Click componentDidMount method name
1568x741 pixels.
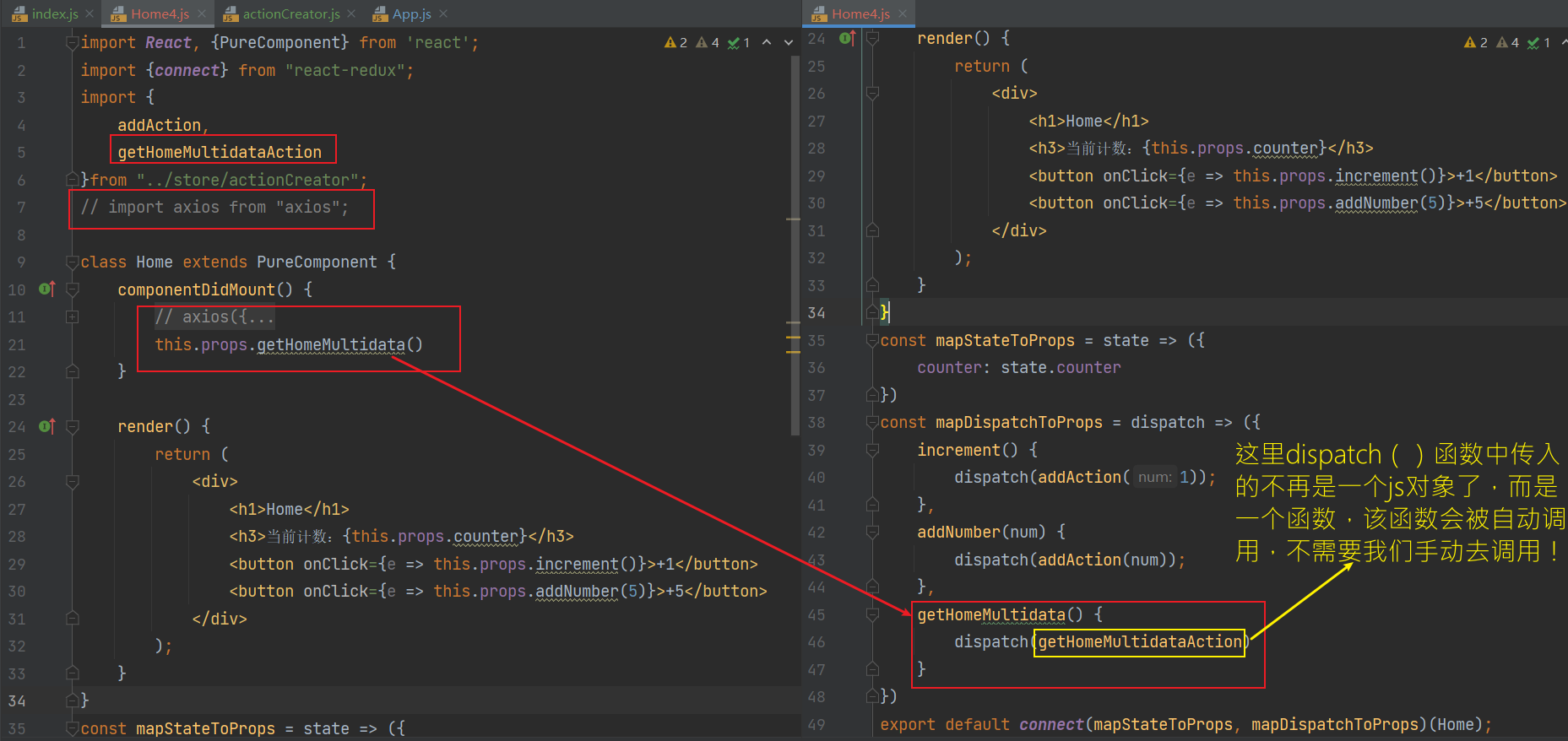(197, 289)
